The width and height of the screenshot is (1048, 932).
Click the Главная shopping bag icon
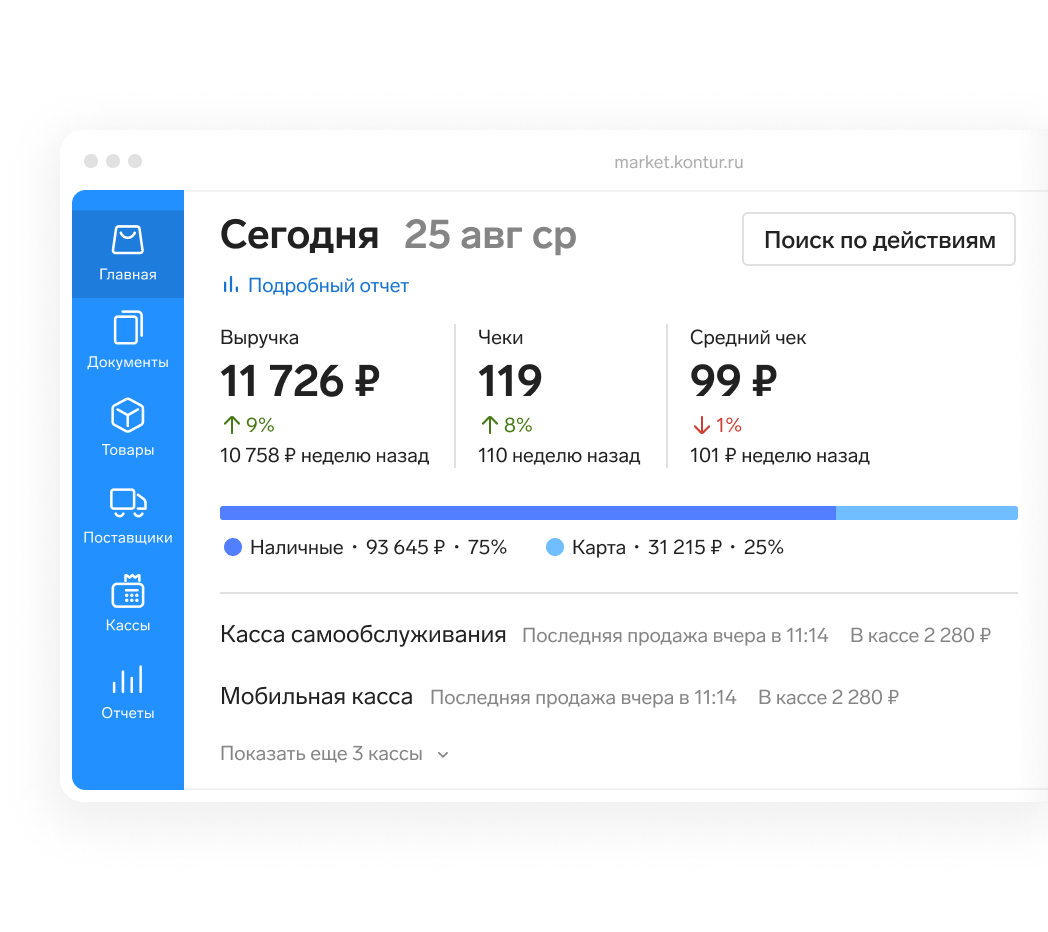(x=128, y=240)
